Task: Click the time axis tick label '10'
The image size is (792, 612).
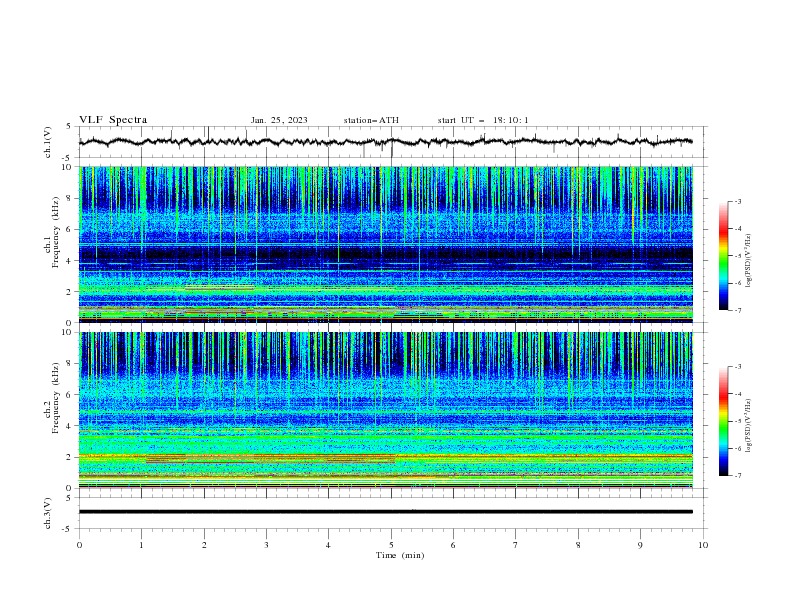Action: [703, 545]
